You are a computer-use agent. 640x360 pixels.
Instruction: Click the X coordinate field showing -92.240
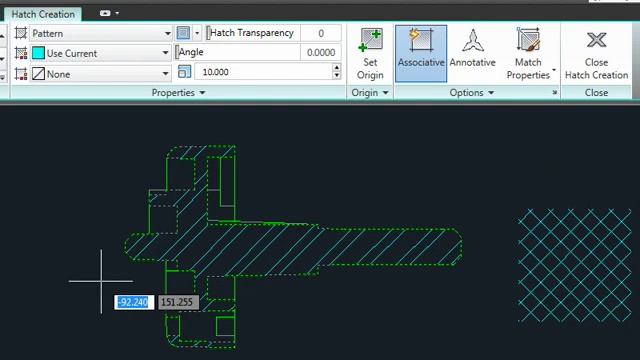(x=134, y=302)
